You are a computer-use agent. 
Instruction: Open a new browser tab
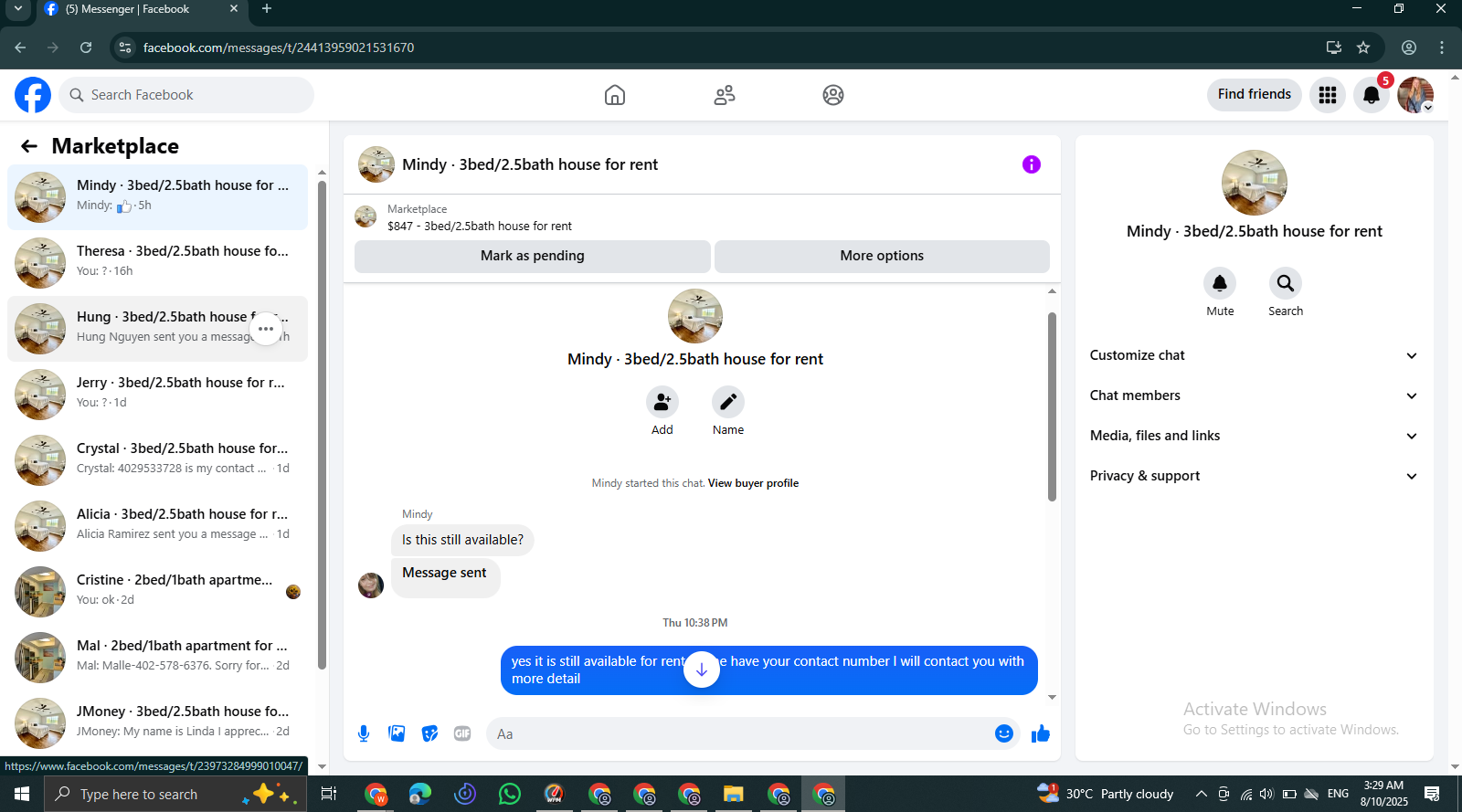click(x=267, y=9)
